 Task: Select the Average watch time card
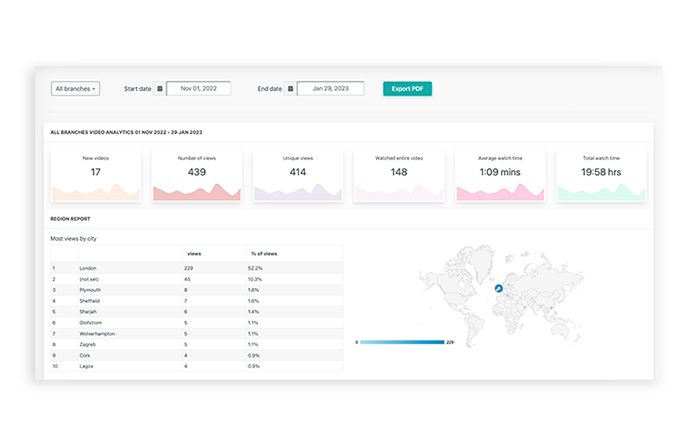(500, 175)
